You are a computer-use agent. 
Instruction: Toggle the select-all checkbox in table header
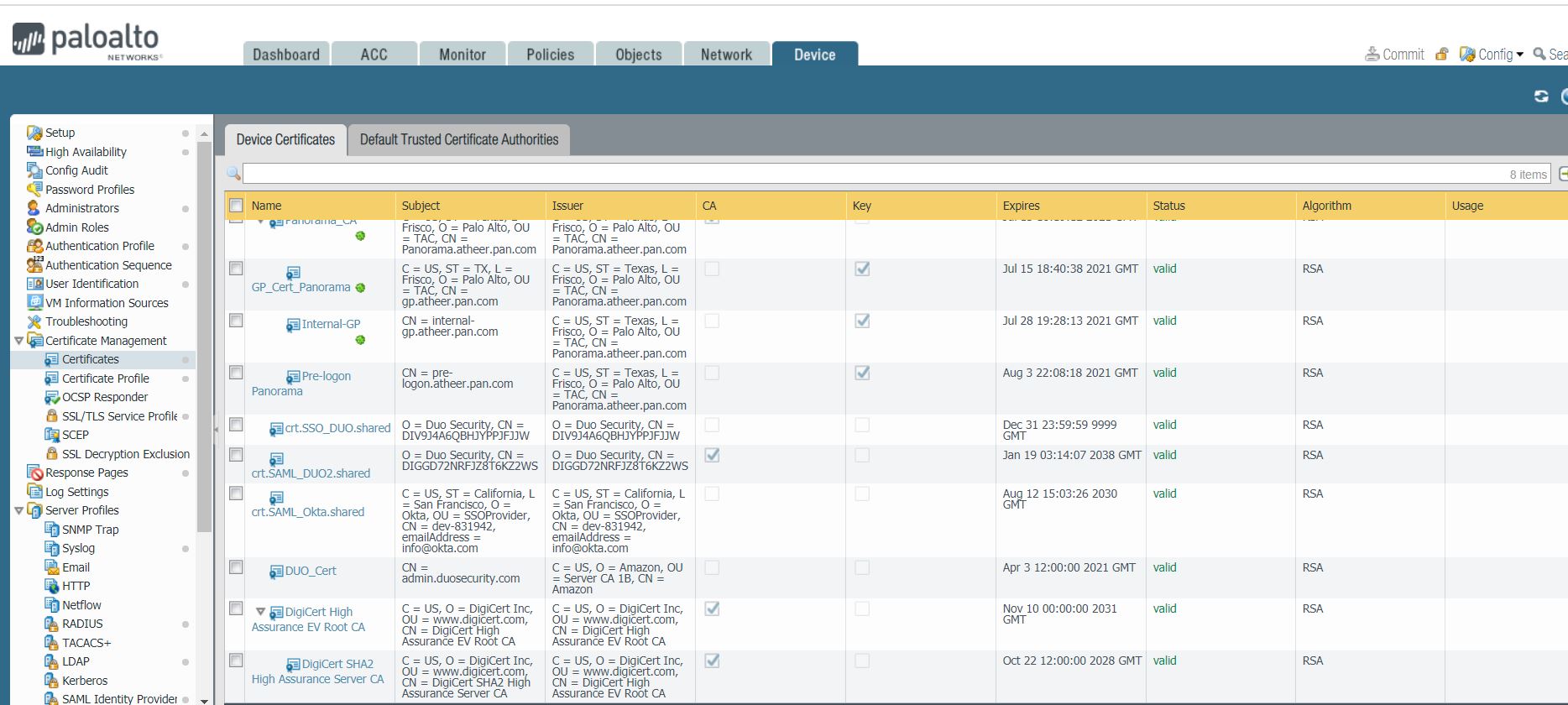pyautogui.click(x=236, y=206)
